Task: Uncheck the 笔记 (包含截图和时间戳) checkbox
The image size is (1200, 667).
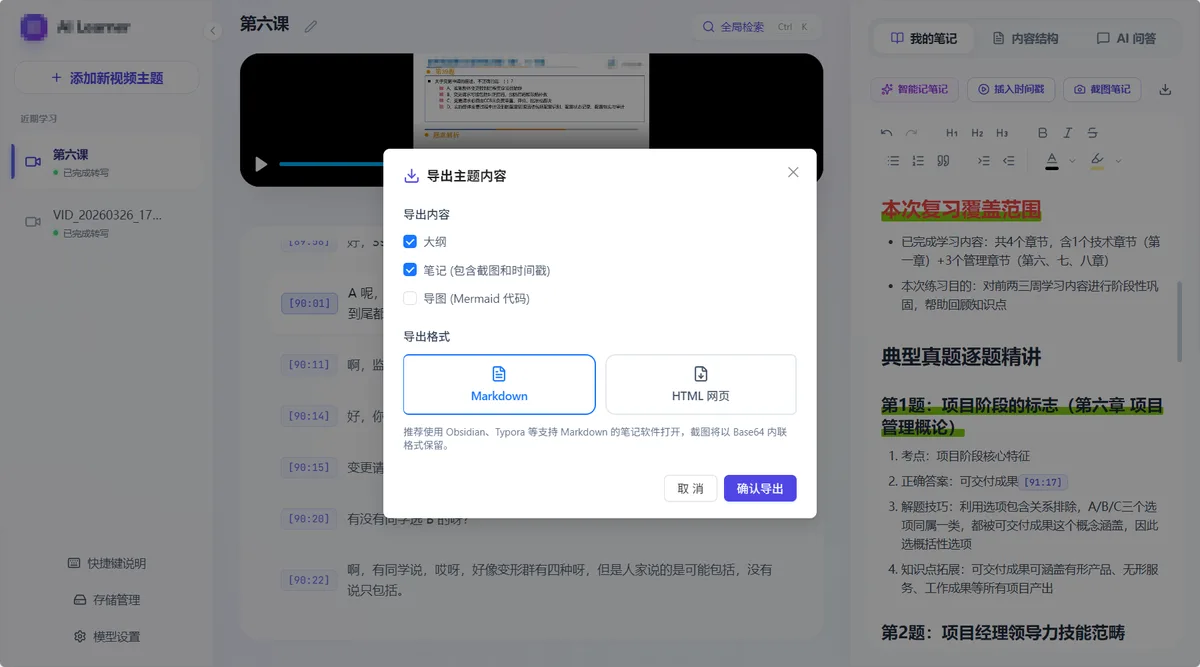Action: click(410, 270)
